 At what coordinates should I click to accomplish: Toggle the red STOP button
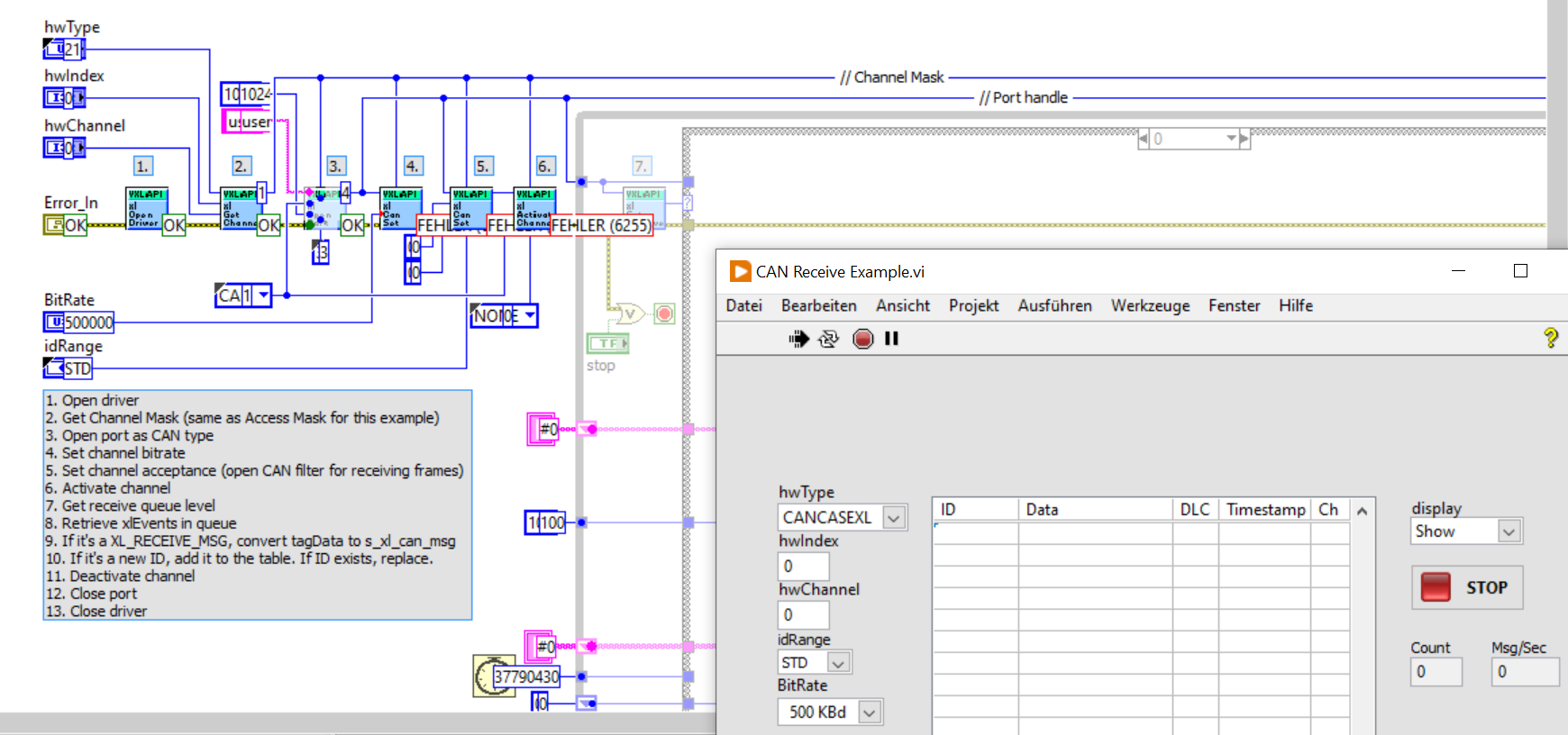click(1466, 587)
